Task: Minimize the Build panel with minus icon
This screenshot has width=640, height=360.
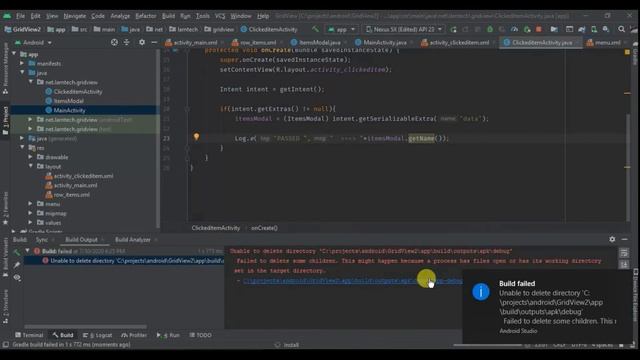Action: [x=624, y=240]
